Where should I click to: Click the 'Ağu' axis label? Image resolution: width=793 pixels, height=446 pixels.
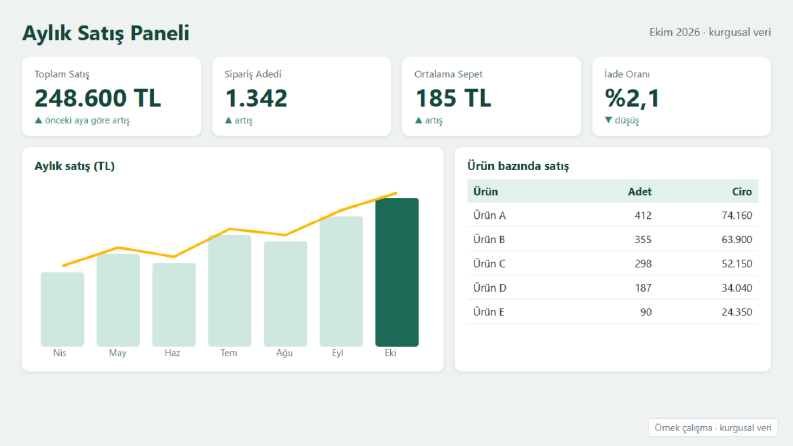point(284,353)
